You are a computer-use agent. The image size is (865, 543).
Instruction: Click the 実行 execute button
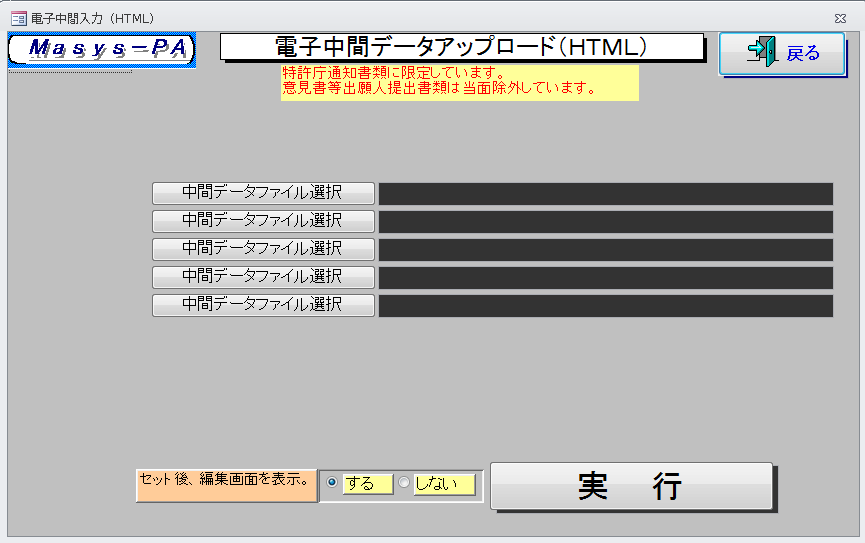(632, 486)
